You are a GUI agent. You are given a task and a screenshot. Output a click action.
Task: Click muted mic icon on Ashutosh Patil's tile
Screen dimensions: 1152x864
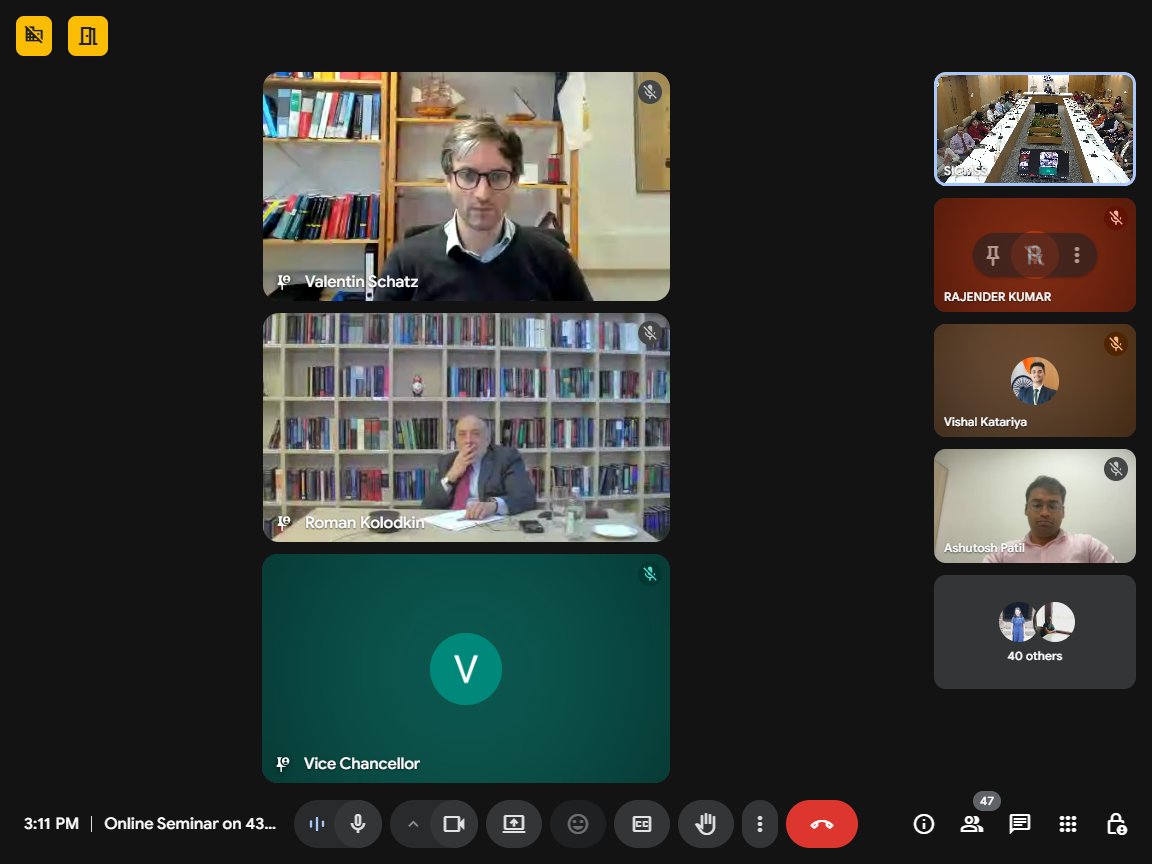coord(1115,469)
